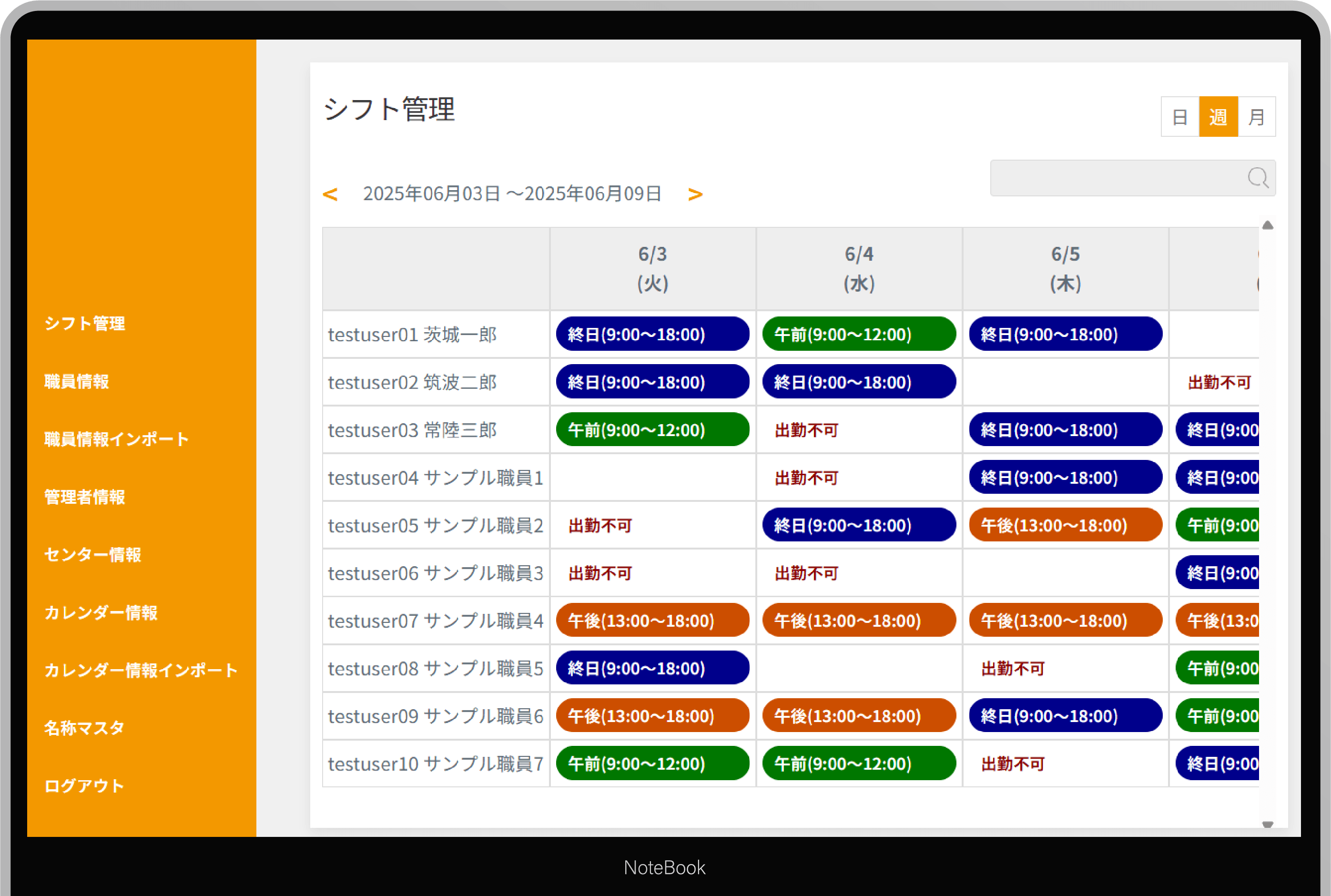Click testuser10 6/4 午前 shift
The image size is (1331, 896).
click(859, 764)
